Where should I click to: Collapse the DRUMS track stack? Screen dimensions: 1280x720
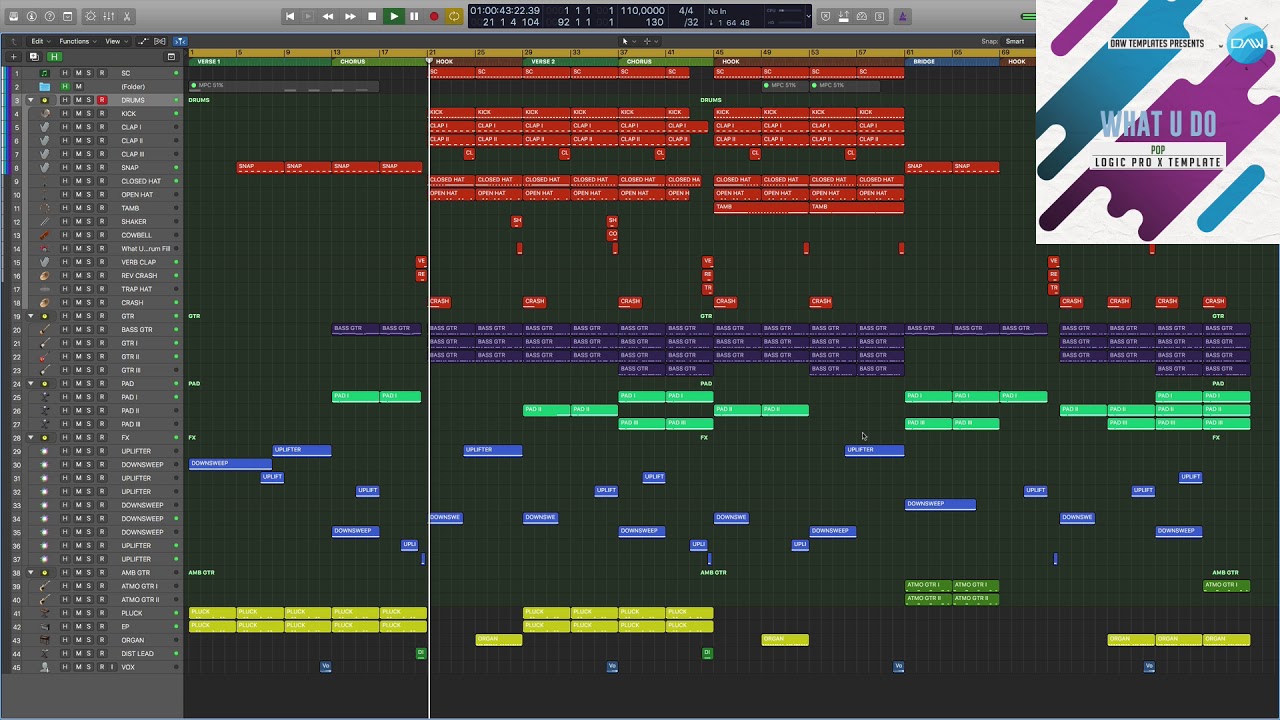click(x=31, y=100)
